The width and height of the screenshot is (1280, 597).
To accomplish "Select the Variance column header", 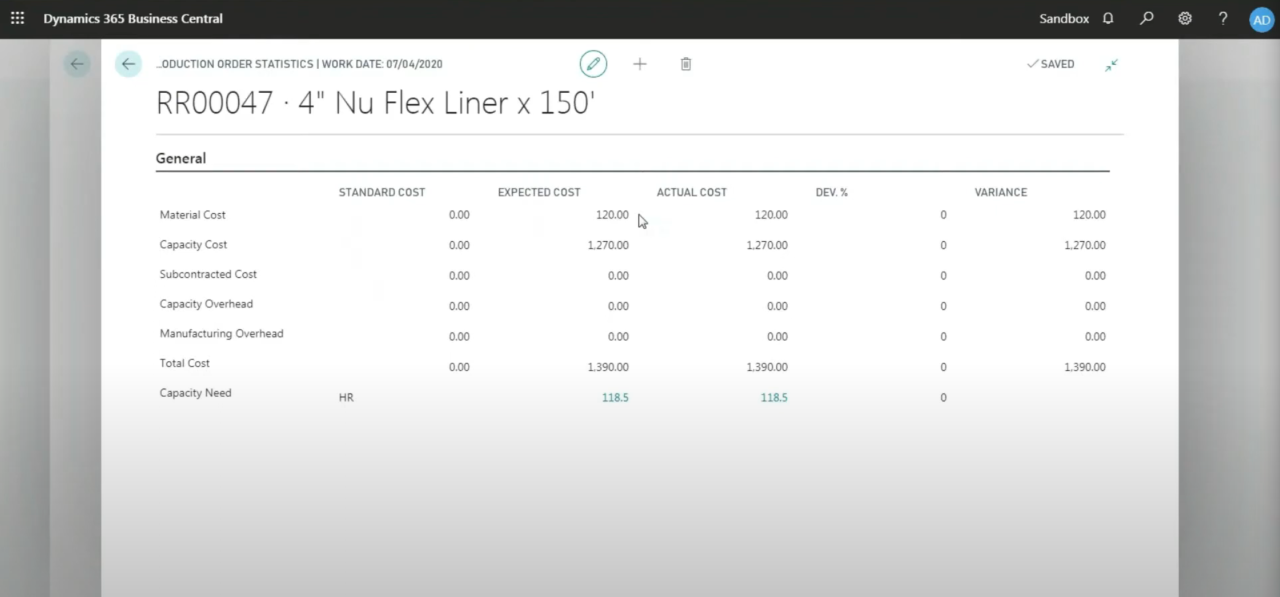I will click(x=1001, y=192).
